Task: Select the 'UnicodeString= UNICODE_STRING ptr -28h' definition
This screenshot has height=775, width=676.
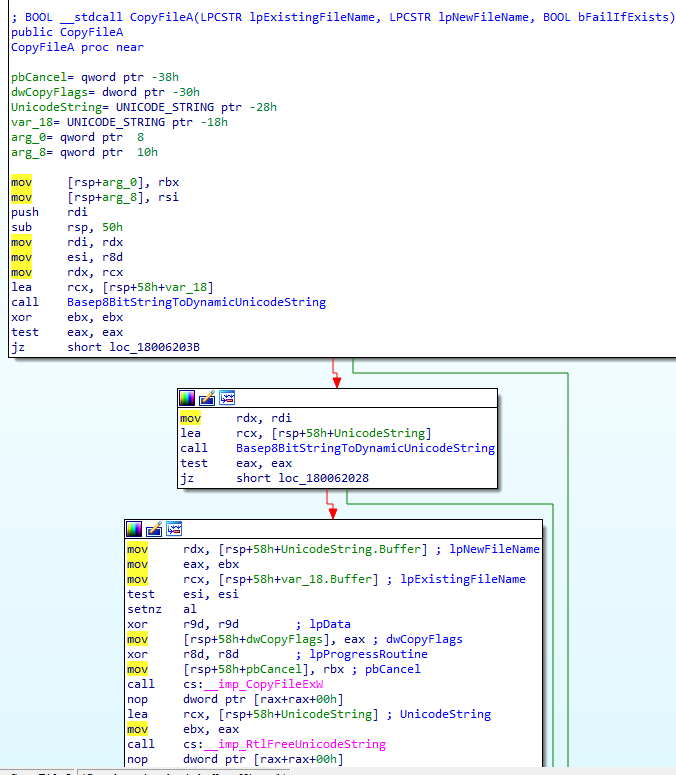Action: [x=144, y=107]
